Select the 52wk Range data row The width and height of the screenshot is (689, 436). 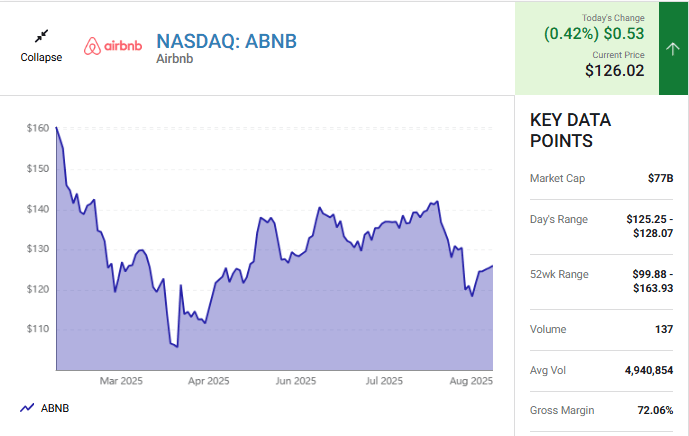tap(601, 281)
